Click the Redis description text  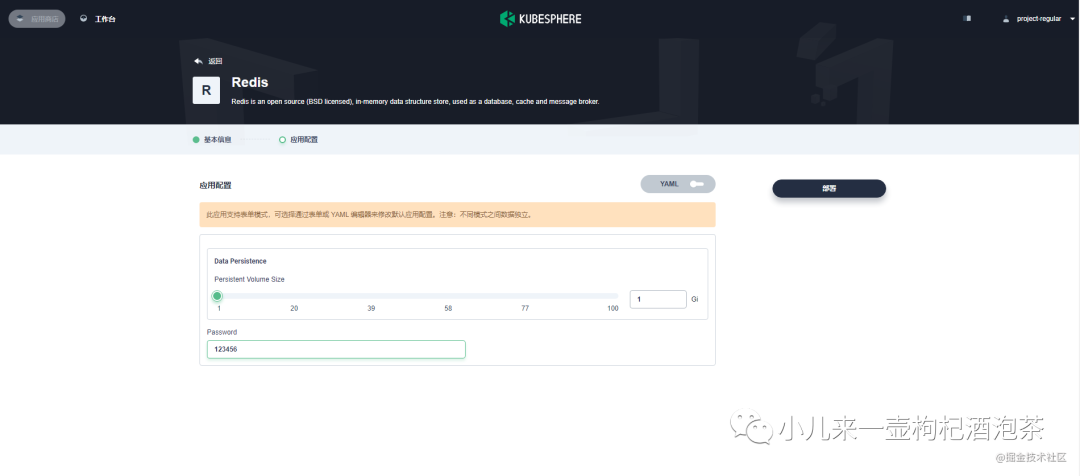(415, 101)
